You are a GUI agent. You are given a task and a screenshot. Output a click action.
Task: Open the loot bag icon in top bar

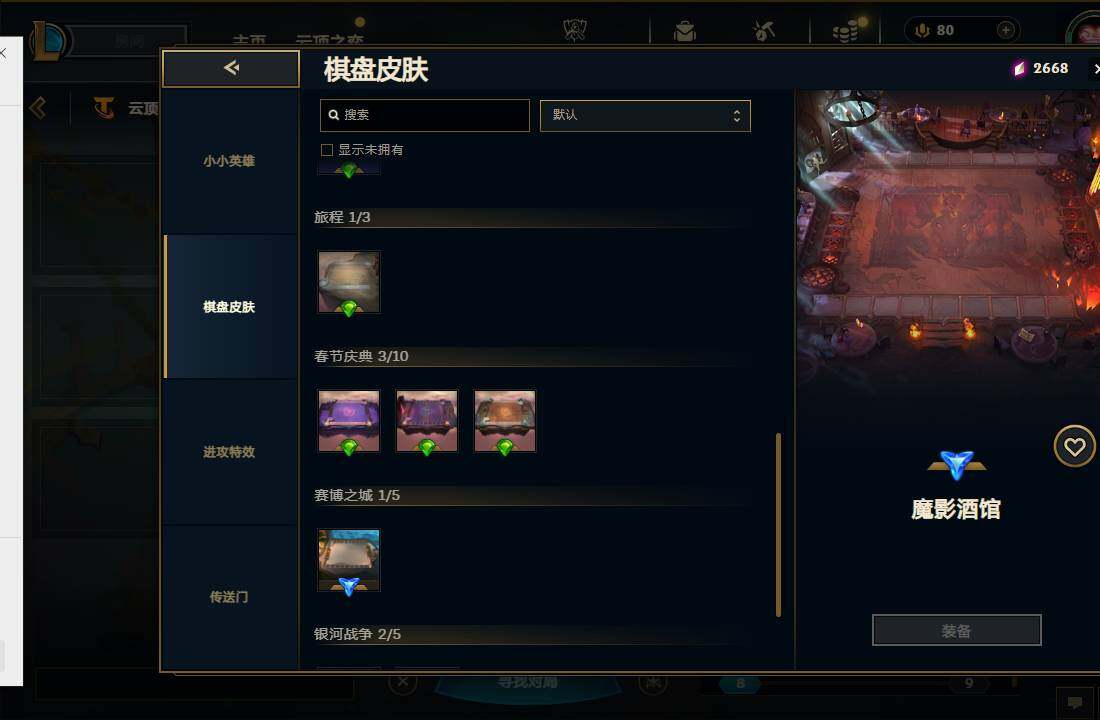(685, 31)
